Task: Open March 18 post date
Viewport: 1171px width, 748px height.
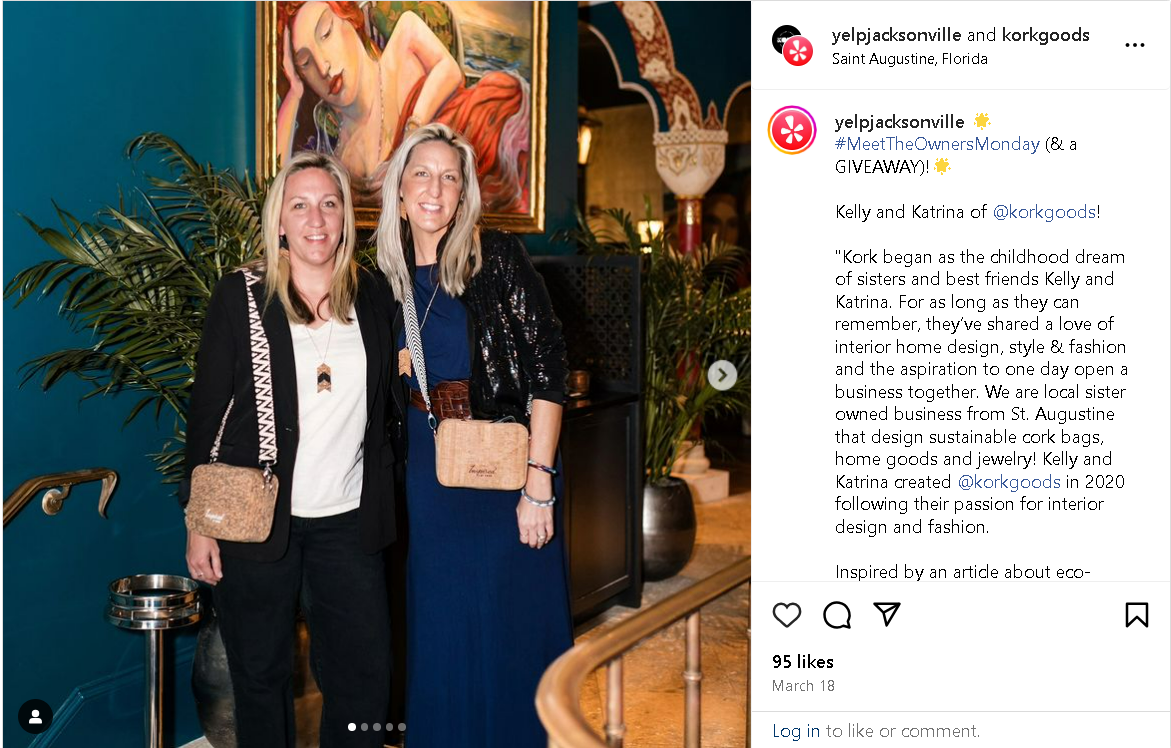Action: (803, 685)
